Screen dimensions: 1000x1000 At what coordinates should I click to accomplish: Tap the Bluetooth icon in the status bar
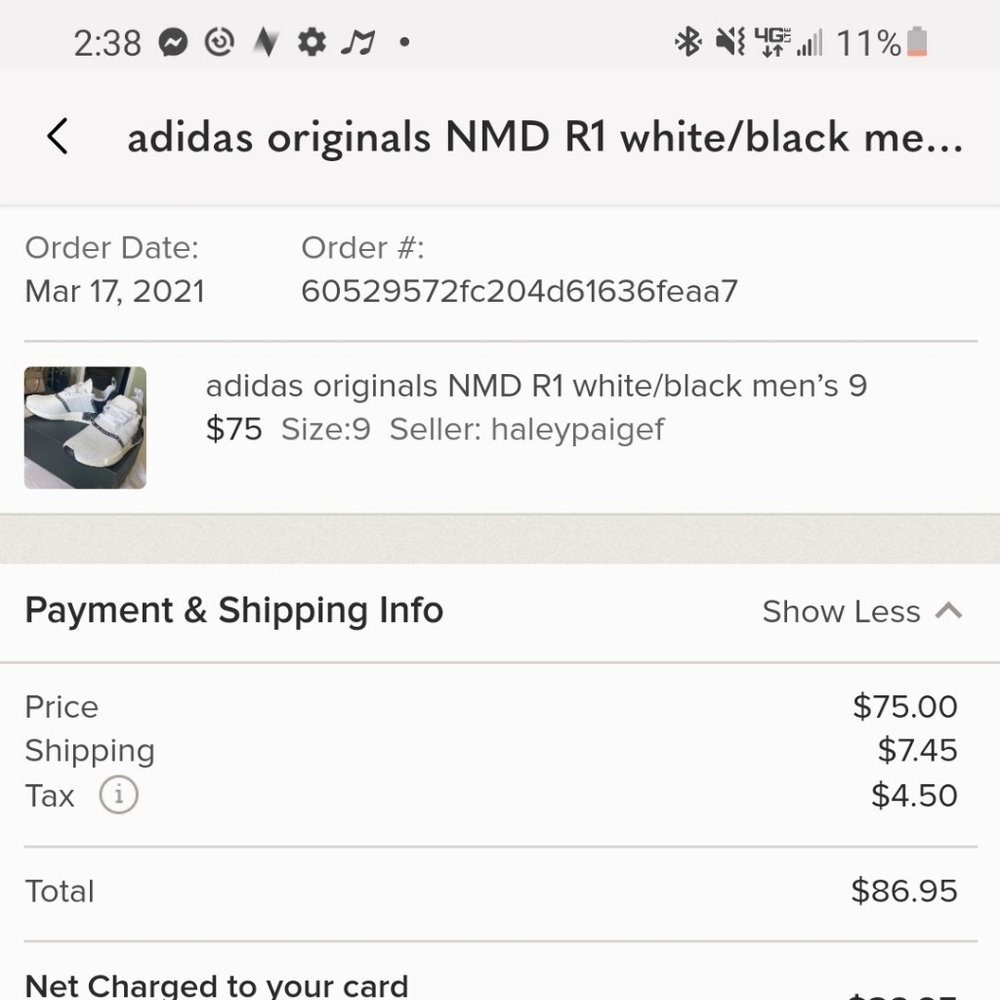click(687, 40)
